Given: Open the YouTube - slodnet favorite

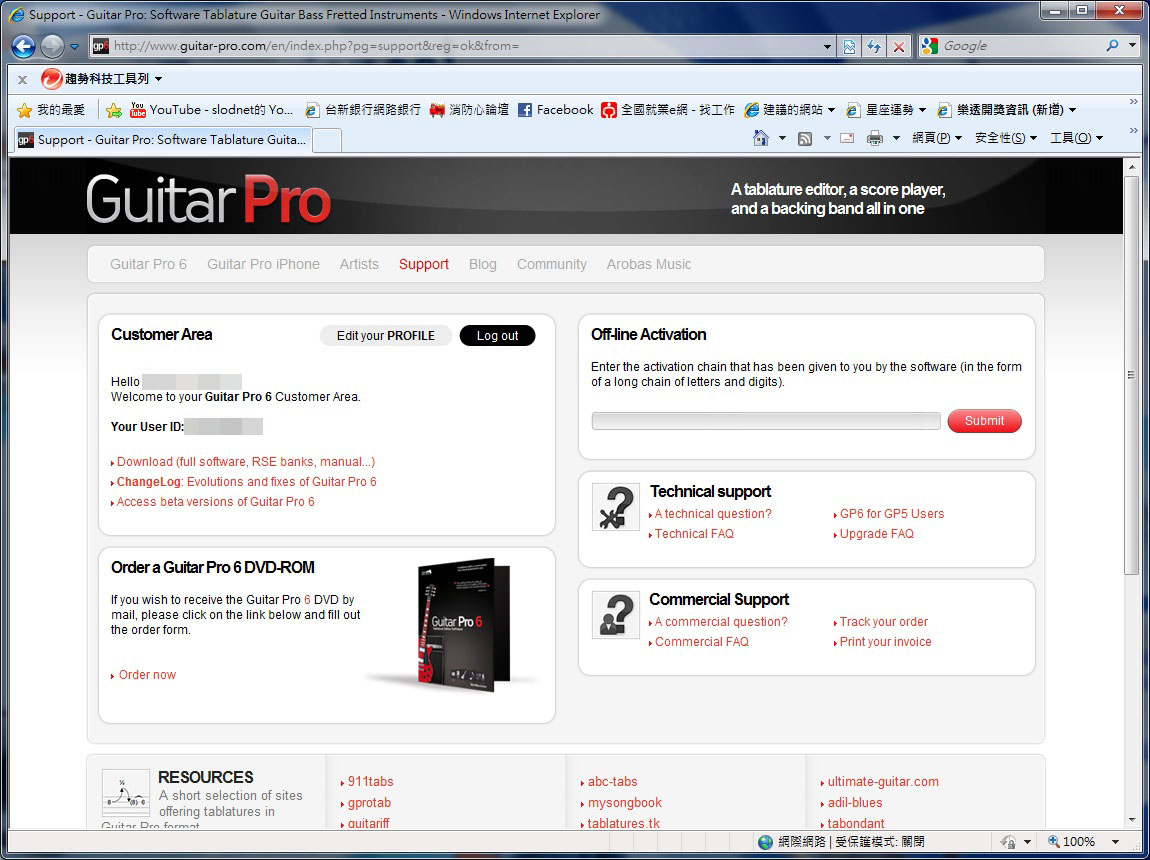Looking at the screenshot, I should tap(211, 110).
